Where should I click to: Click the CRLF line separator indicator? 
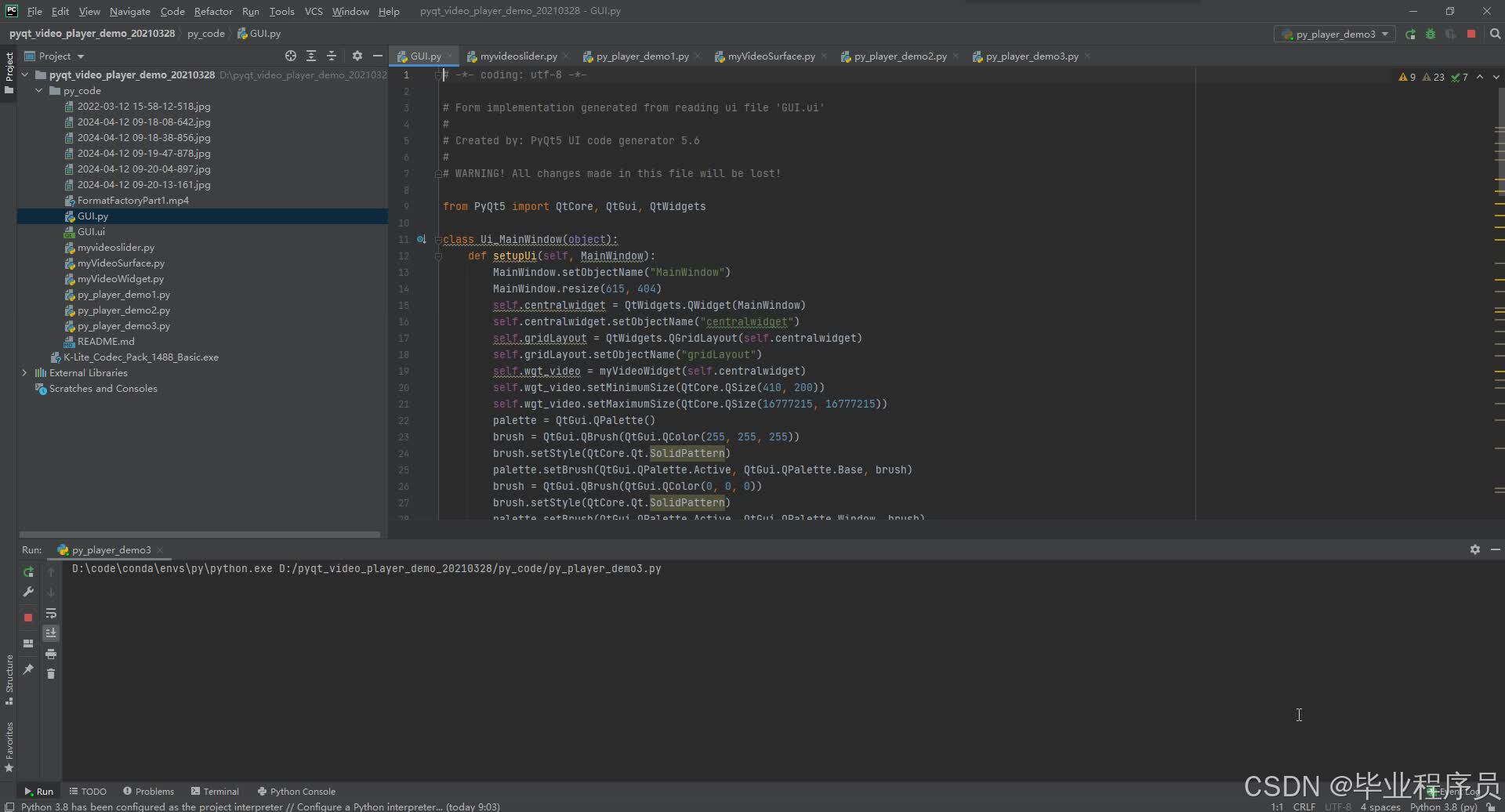coord(1304,807)
